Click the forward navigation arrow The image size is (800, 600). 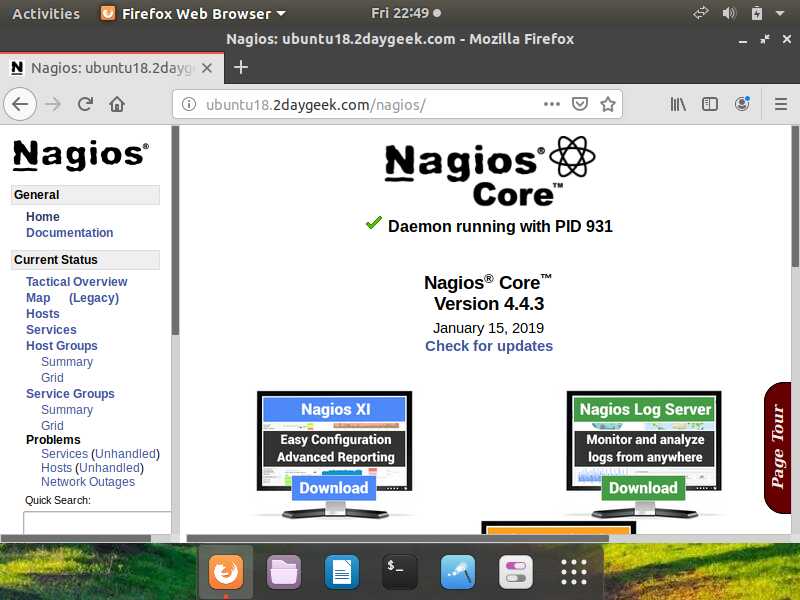[53, 105]
